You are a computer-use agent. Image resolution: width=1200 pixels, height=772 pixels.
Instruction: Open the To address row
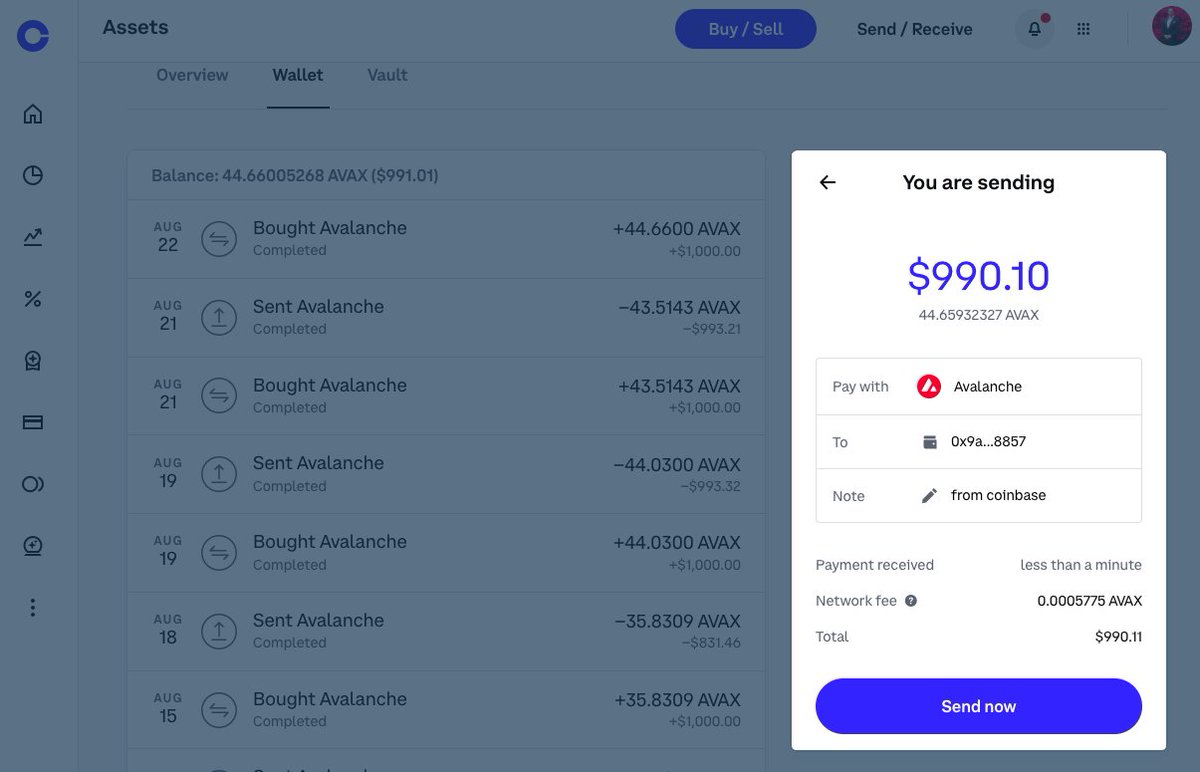click(x=979, y=442)
